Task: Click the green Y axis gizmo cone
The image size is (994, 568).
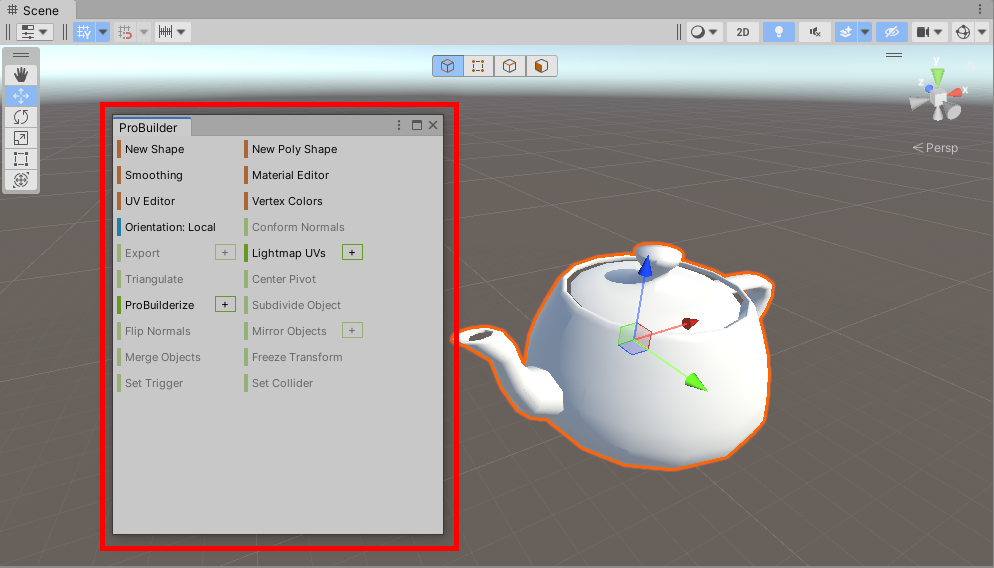Action: [x=937, y=77]
